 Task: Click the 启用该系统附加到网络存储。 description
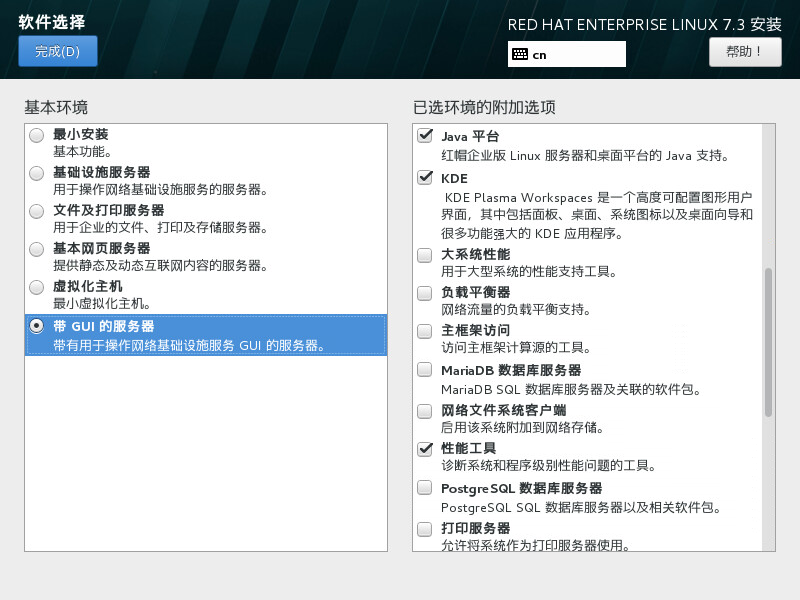tap(522, 428)
